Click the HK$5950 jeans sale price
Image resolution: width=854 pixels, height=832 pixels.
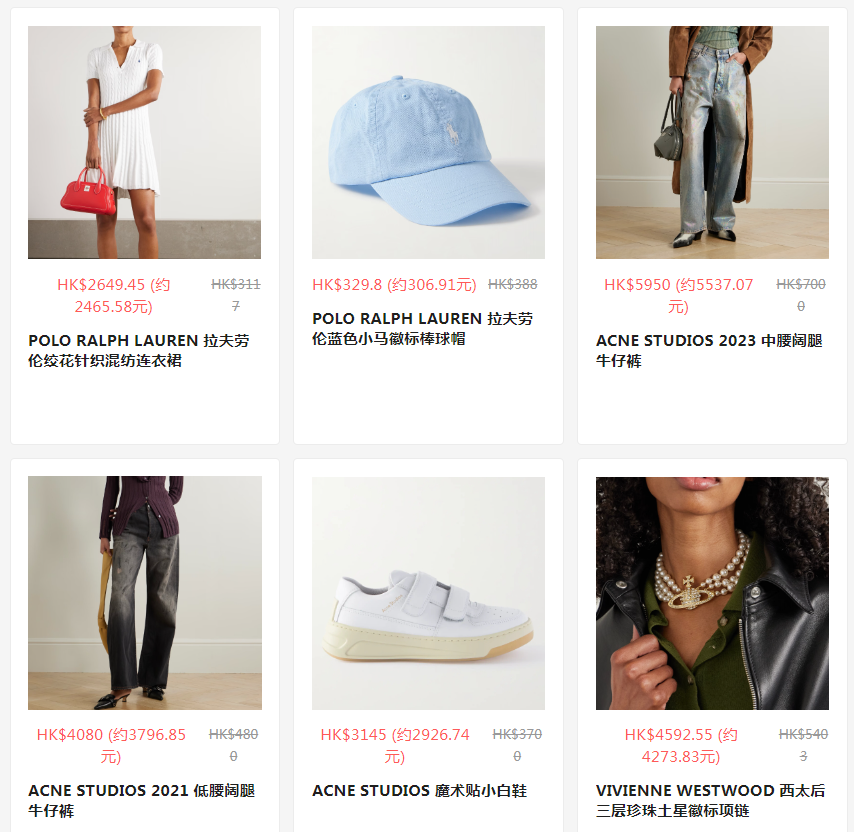(x=678, y=296)
